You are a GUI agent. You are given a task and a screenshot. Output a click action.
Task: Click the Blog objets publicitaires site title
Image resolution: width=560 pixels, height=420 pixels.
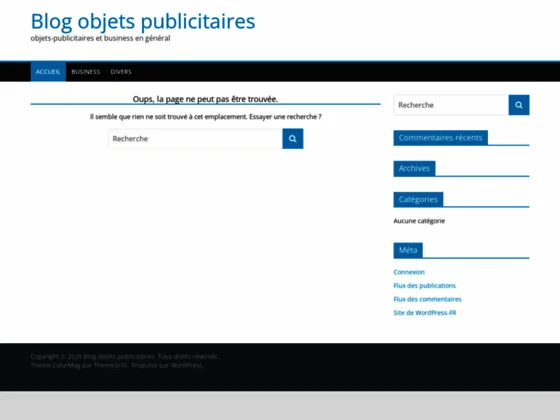click(x=143, y=21)
